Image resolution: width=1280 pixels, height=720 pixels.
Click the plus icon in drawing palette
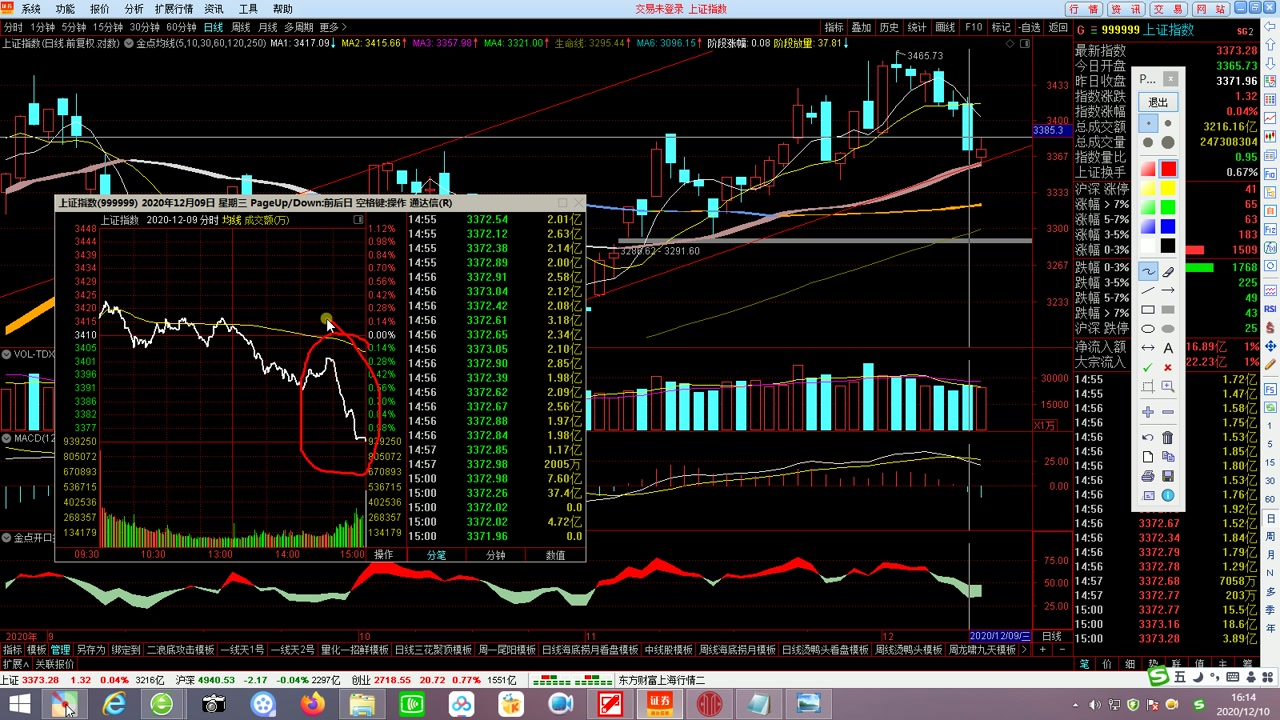coord(1148,412)
